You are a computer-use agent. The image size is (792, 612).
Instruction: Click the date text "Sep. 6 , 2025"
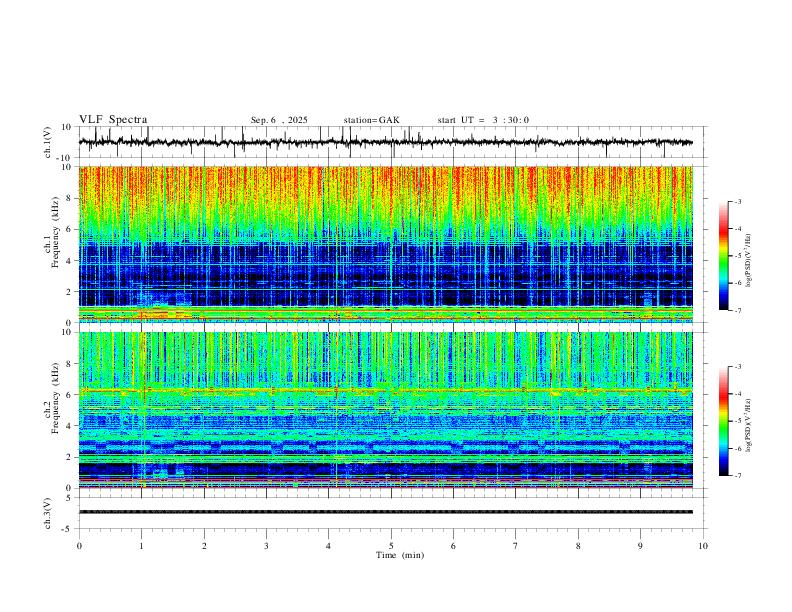coord(279,120)
